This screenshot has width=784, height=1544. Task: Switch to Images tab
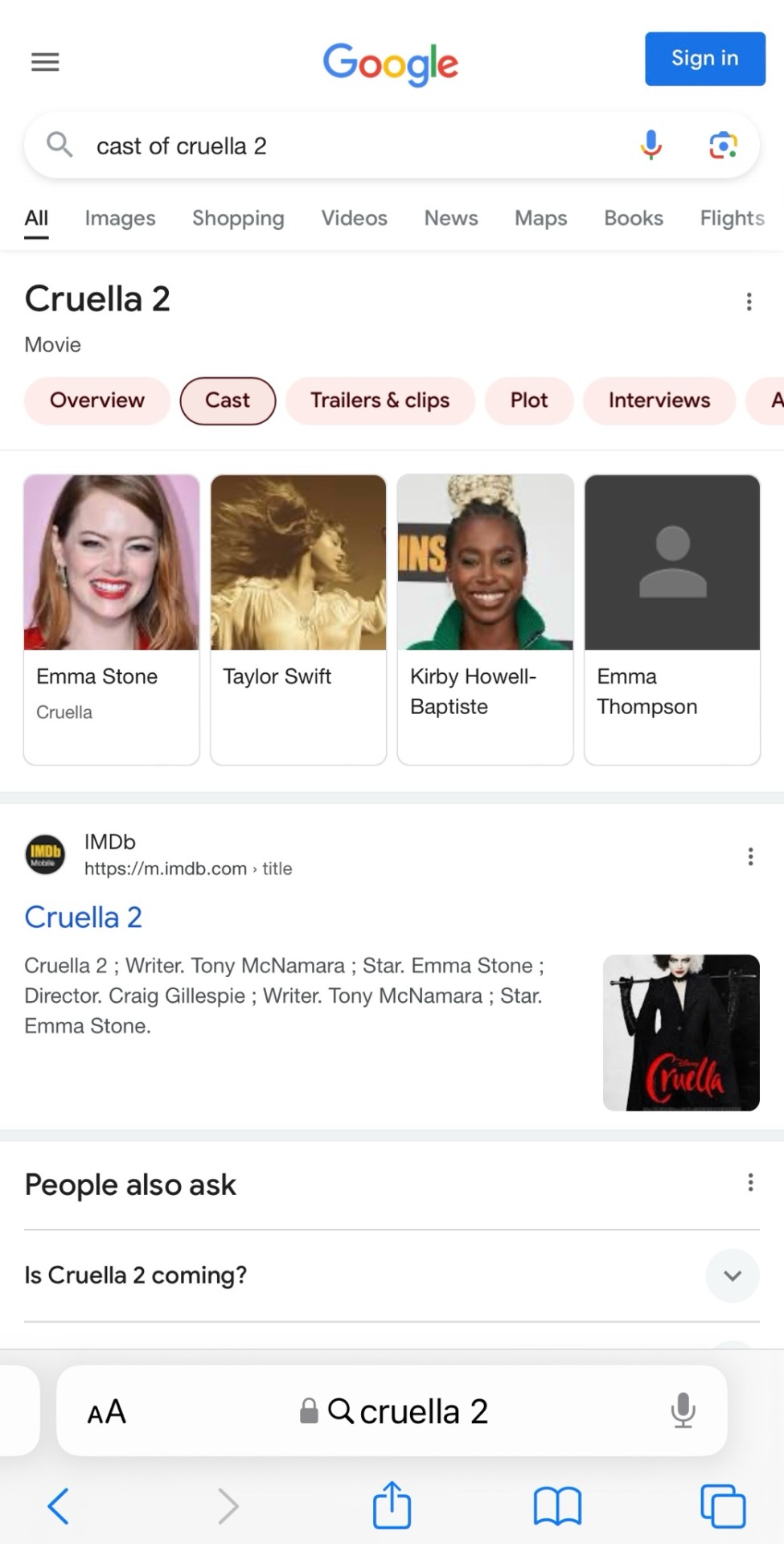tap(120, 218)
